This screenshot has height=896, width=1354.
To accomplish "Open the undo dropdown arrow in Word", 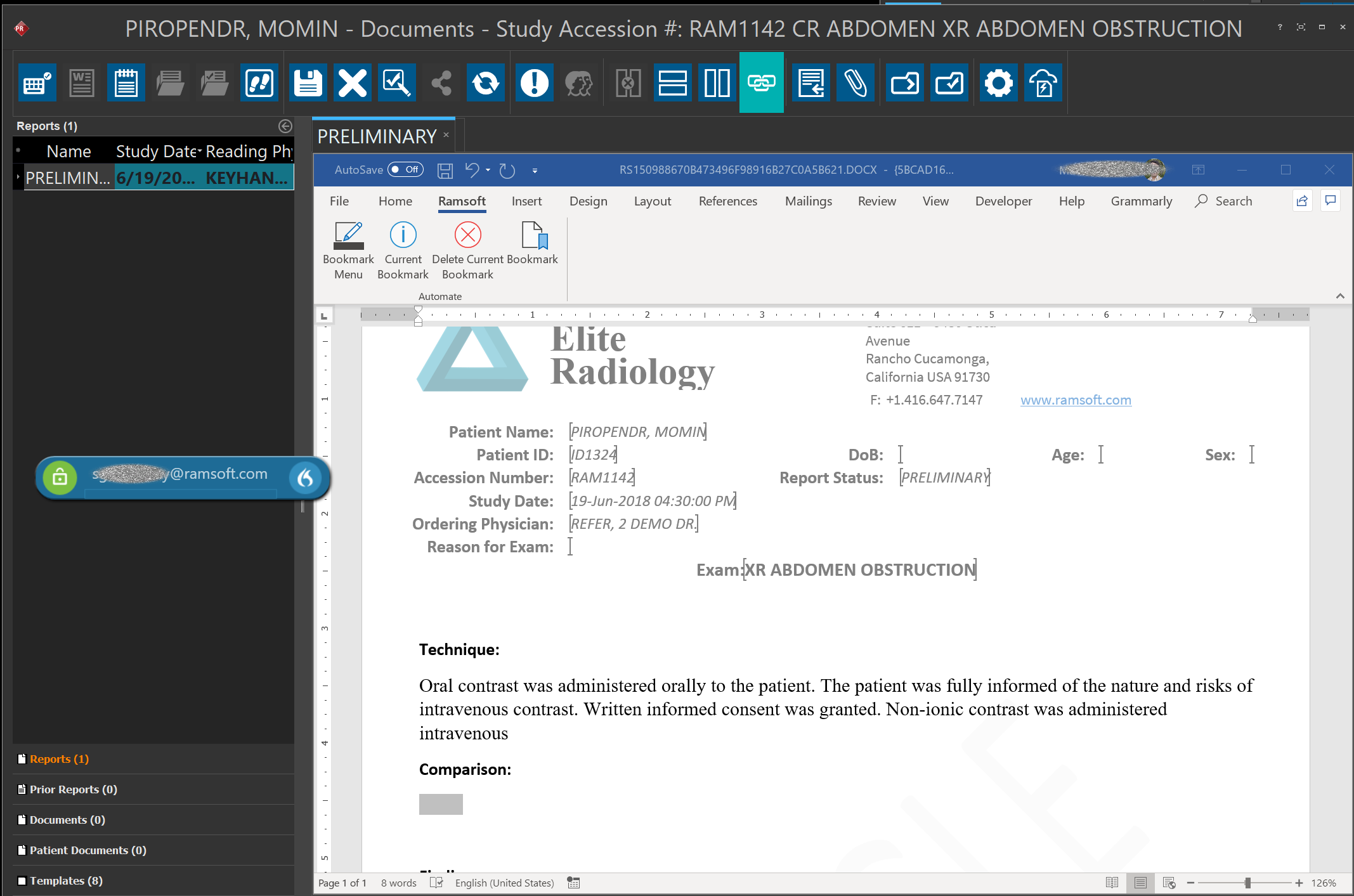I will click(x=488, y=170).
